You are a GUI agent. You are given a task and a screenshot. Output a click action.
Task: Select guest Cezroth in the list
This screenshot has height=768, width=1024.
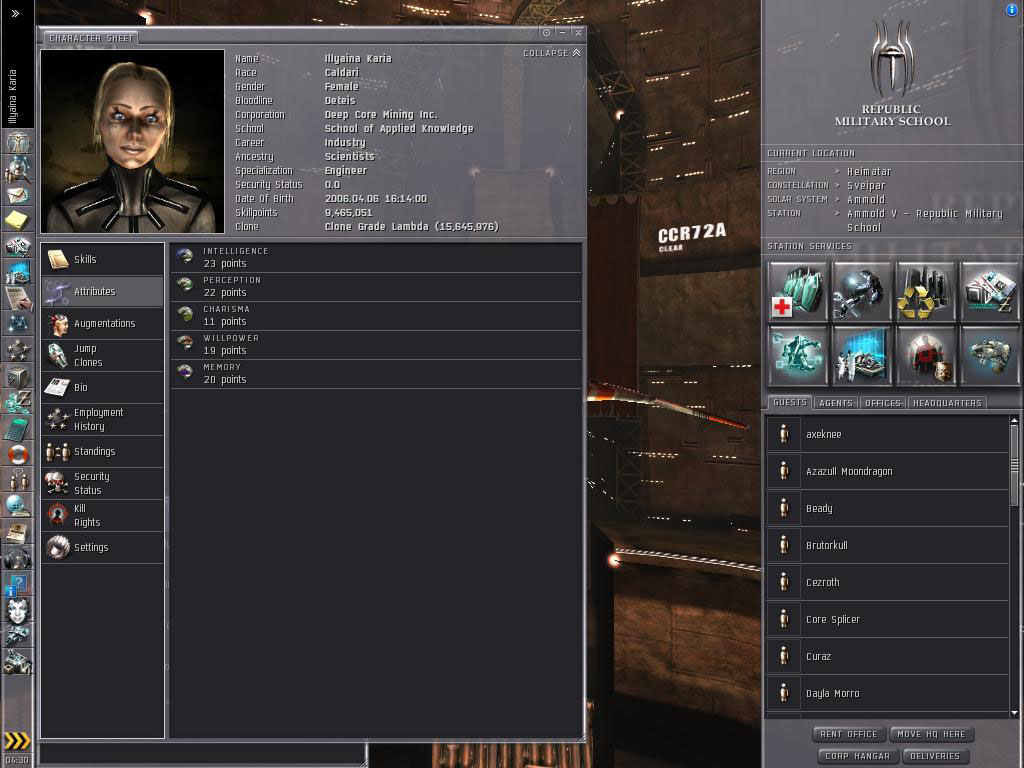(x=888, y=583)
